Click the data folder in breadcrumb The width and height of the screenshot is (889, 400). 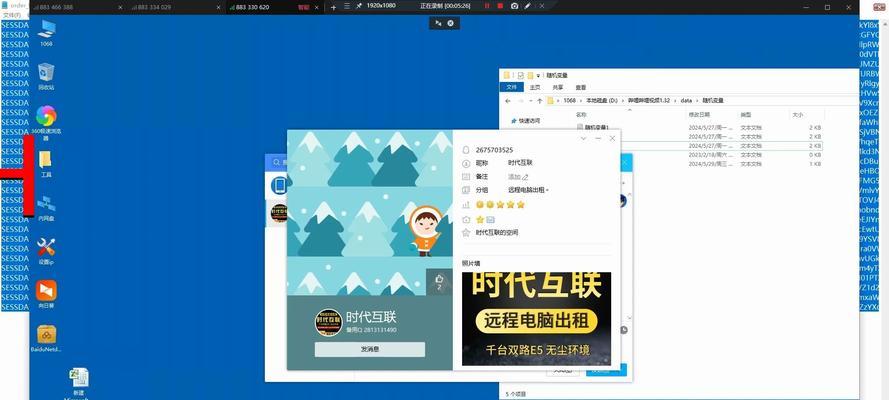pyautogui.click(x=687, y=100)
